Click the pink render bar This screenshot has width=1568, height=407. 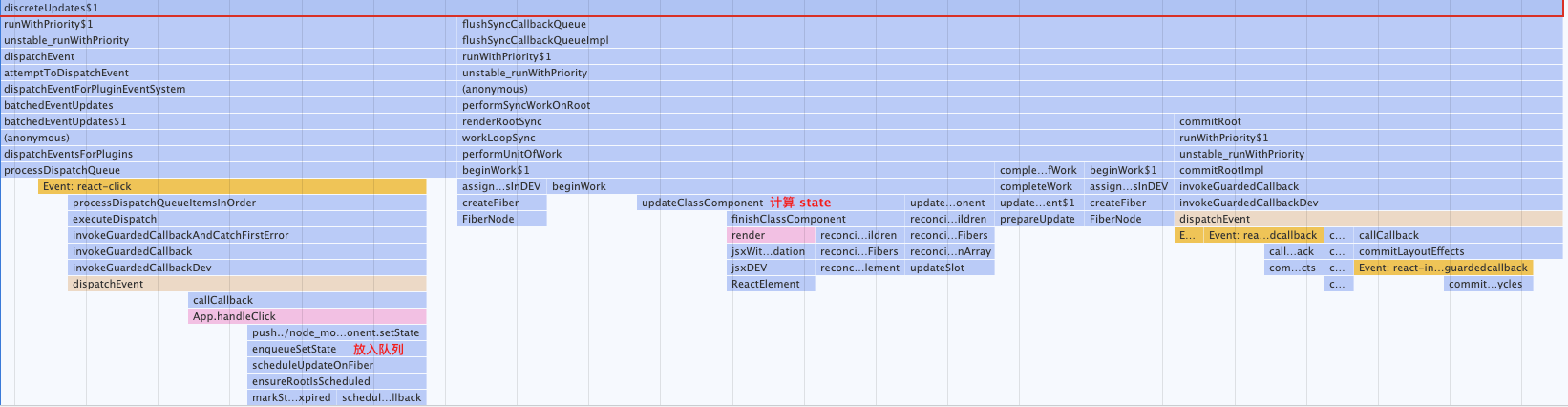click(x=771, y=235)
